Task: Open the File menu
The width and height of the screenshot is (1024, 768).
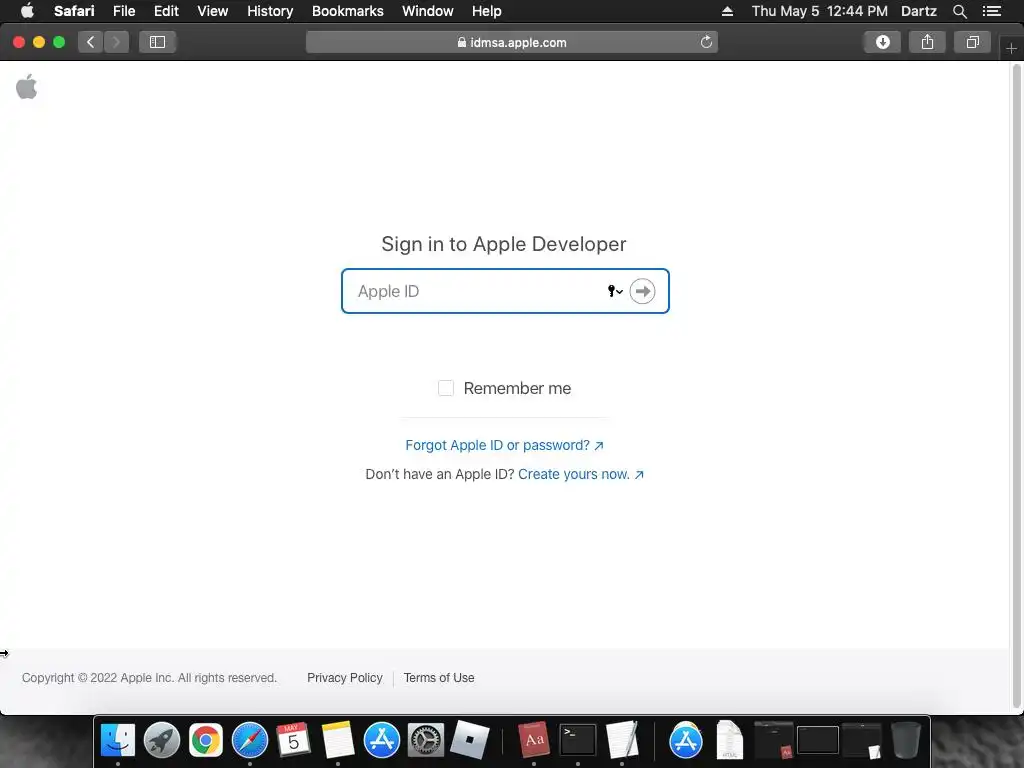Action: pyautogui.click(x=124, y=11)
